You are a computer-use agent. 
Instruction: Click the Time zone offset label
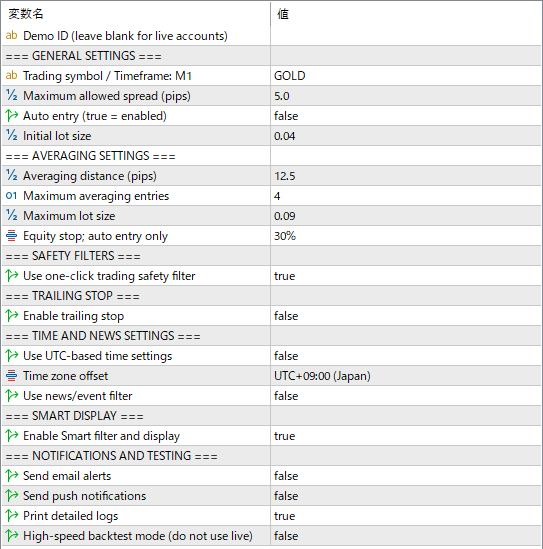[x=65, y=376]
